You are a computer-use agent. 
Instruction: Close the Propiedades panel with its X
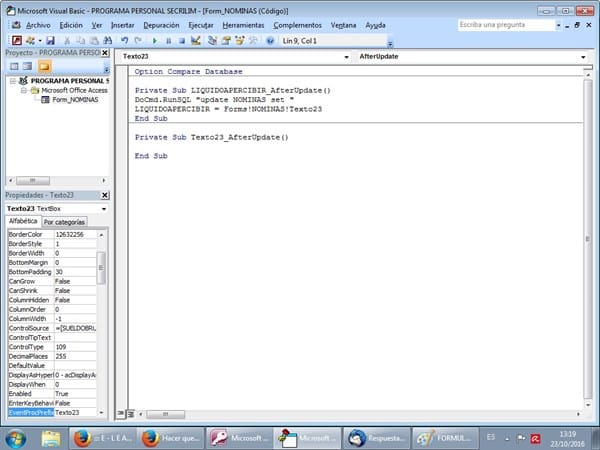coord(105,194)
